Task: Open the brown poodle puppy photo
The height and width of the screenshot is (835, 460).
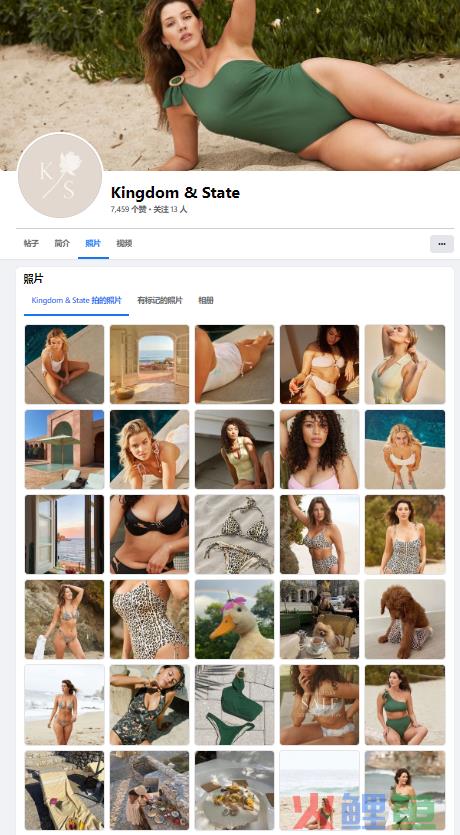Action: [x=405, y=619]
